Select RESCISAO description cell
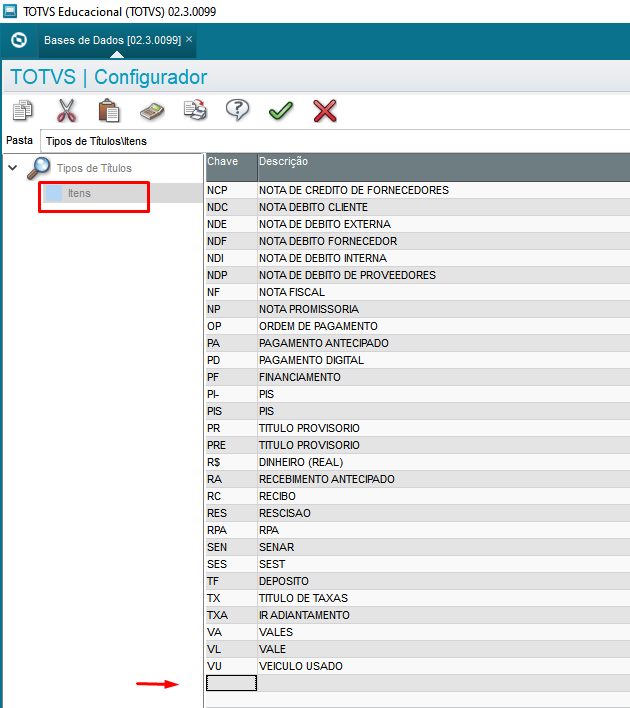The height and width of the screenshot is (708, 630). click(x=444, y=513)
